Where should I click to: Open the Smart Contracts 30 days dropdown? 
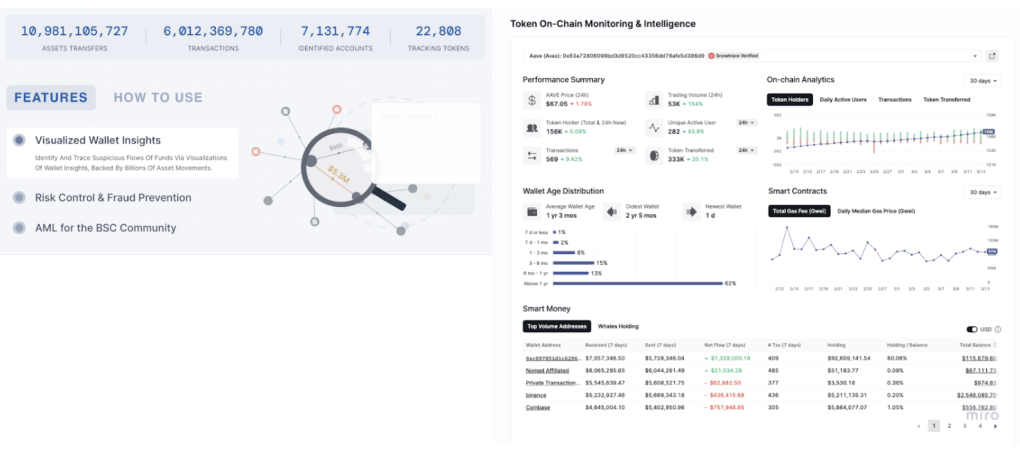[981, 192]
